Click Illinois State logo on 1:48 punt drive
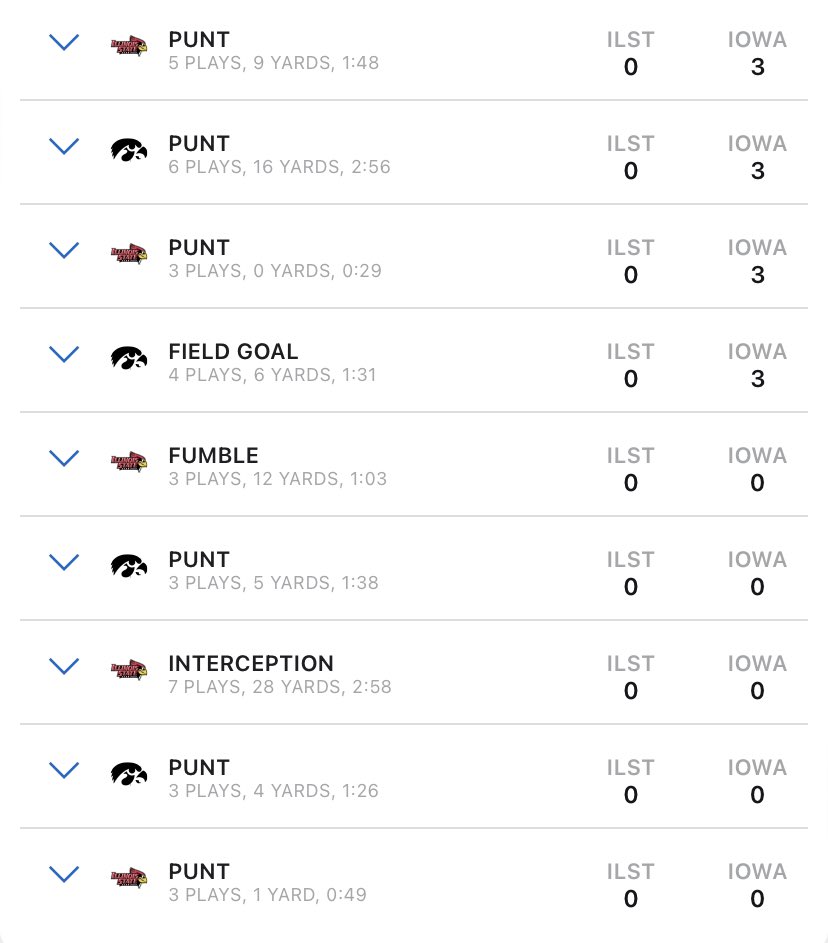The width and height of the screenshot is (828, 943). (129, 46)
